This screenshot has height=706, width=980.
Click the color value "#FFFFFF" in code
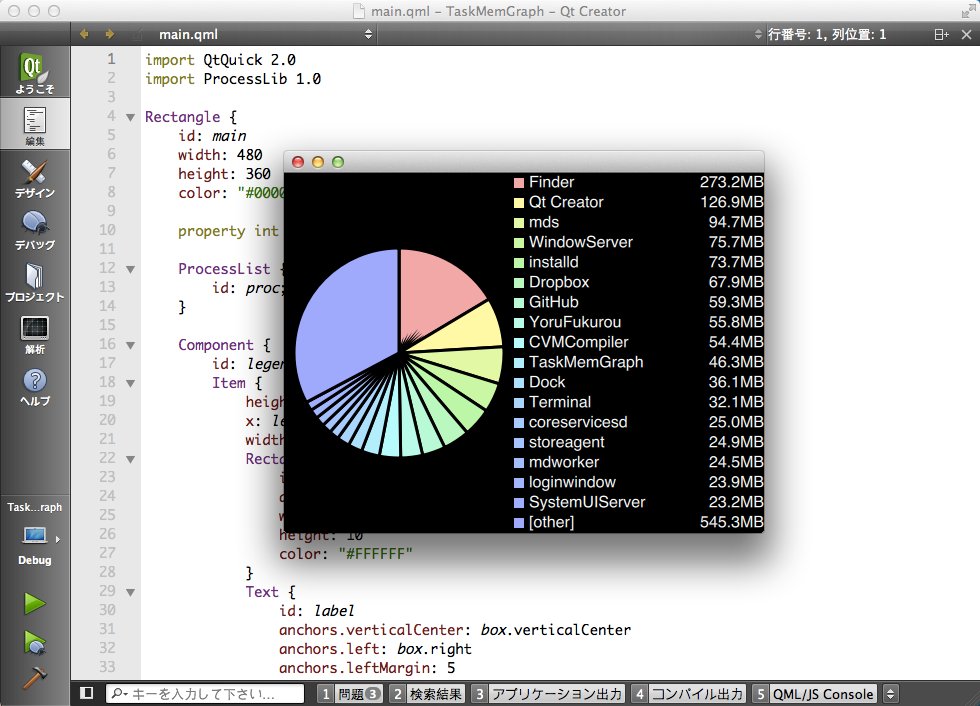376,554
